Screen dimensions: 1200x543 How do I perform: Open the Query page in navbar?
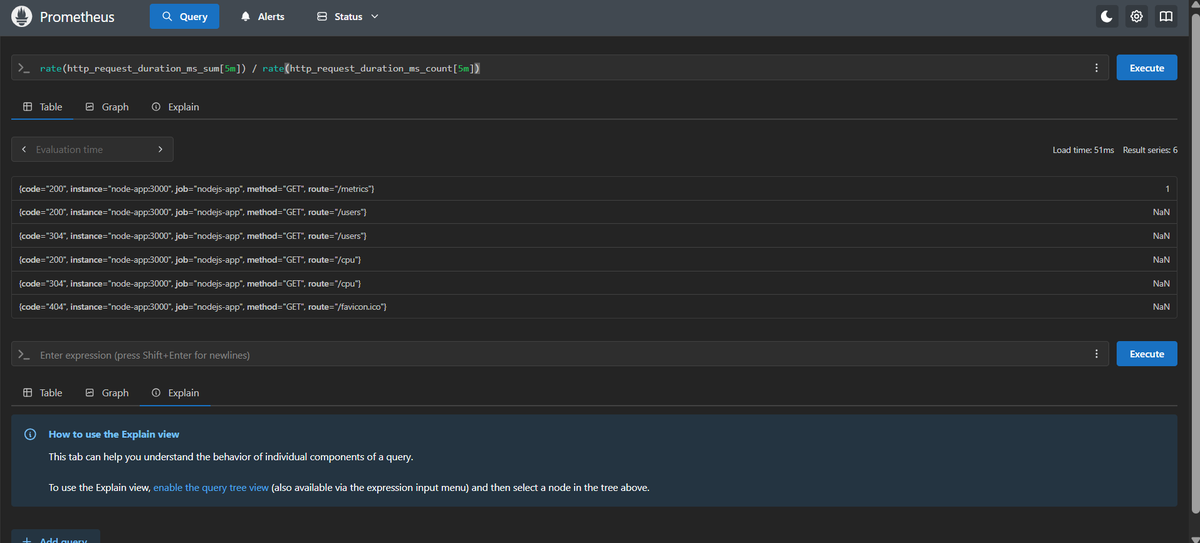185,17
